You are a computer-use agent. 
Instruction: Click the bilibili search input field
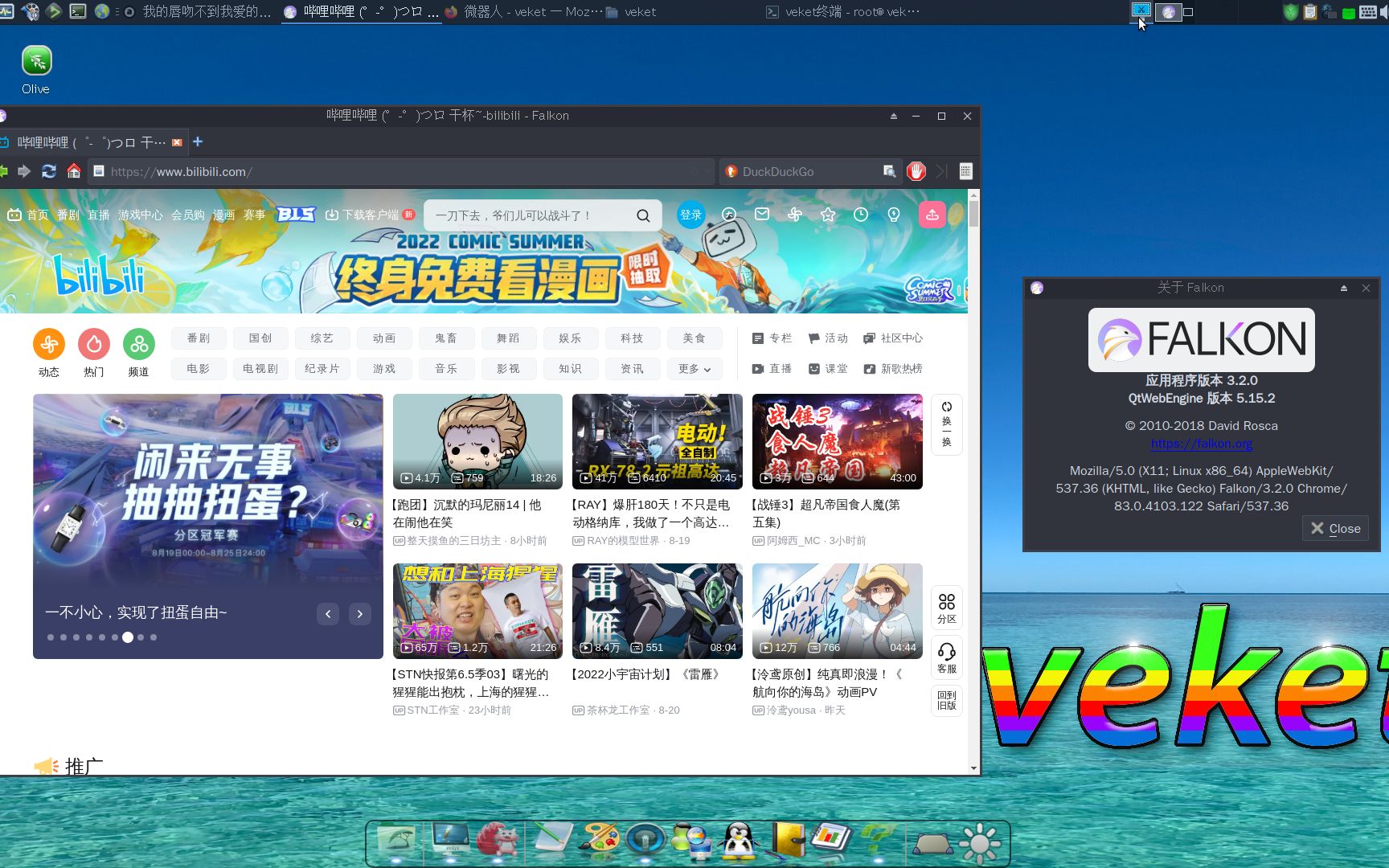[531, 215]
